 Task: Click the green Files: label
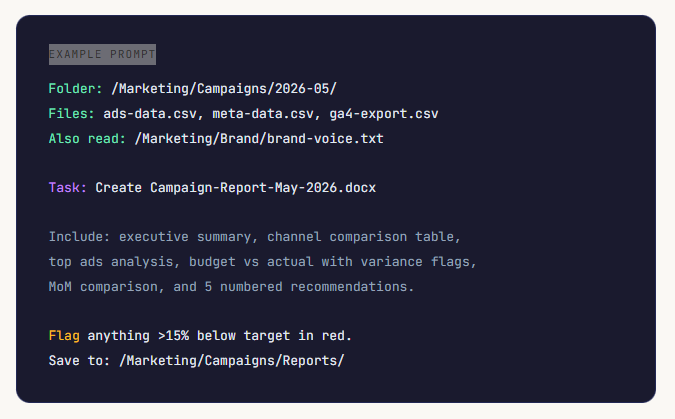click(x=71, y=114)
